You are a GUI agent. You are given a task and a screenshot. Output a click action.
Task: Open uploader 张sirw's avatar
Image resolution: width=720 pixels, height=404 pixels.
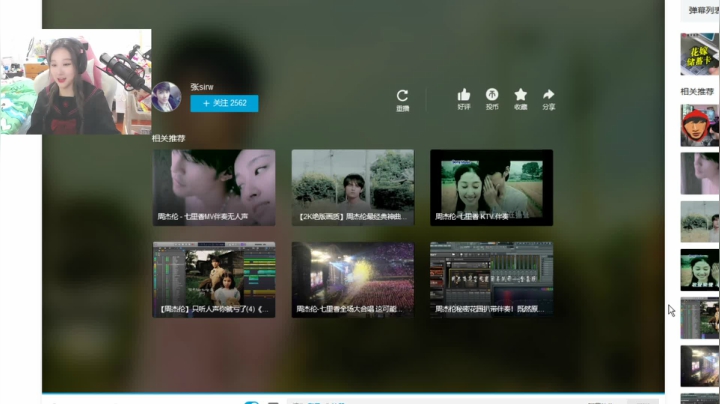coord(166,97)
